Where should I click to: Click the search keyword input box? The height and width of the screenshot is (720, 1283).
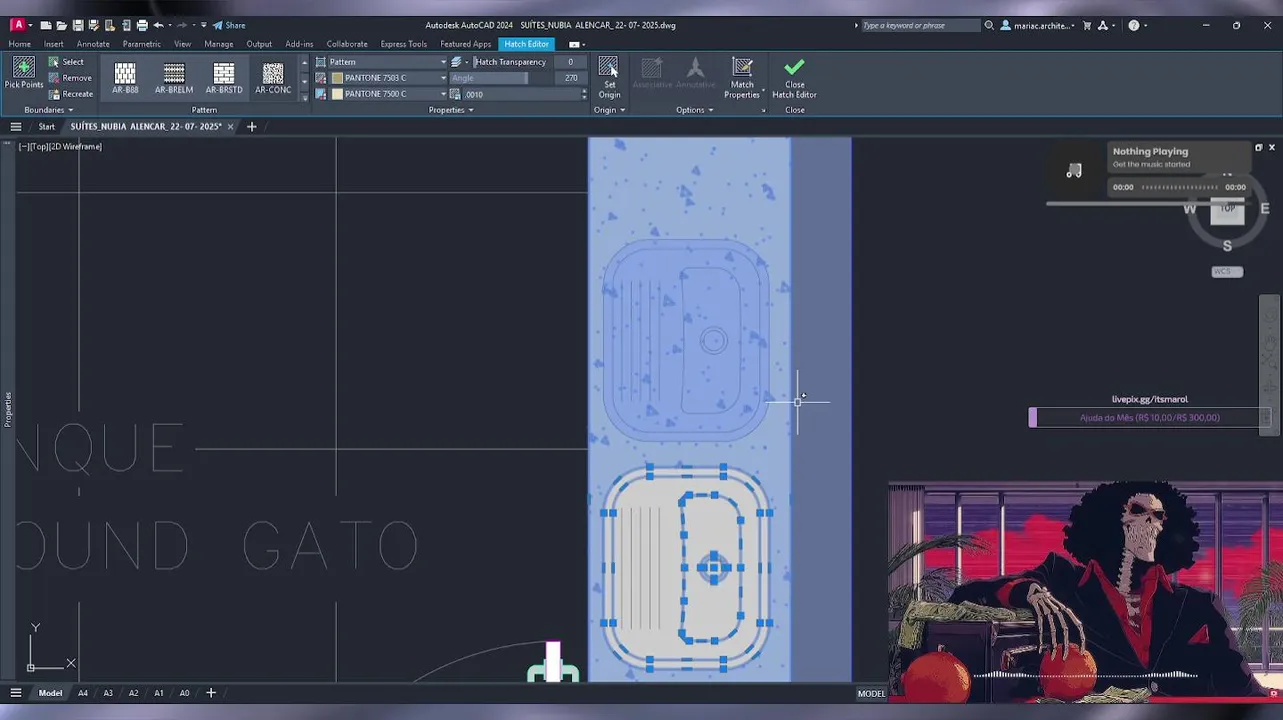point(920,25)
